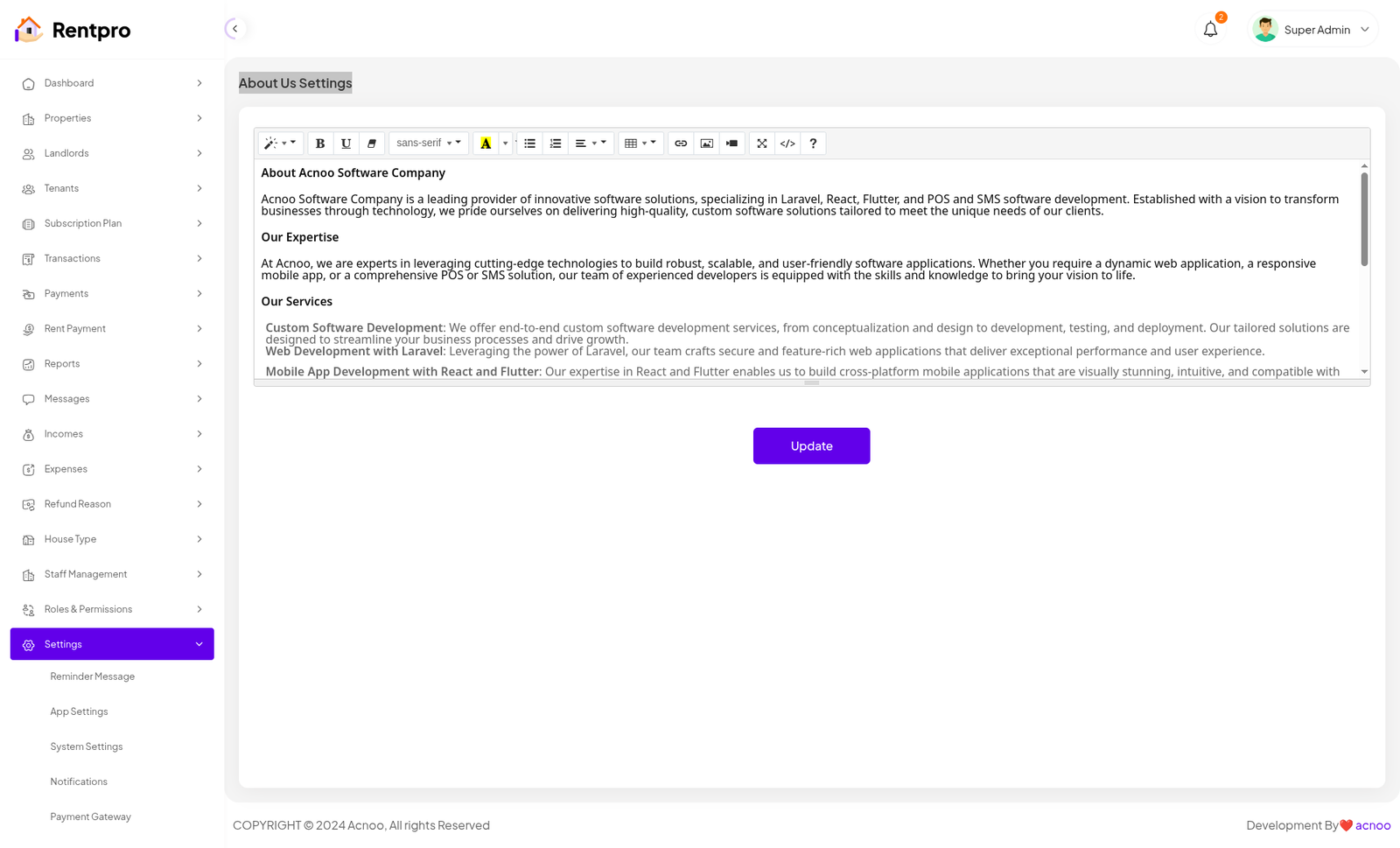Open App Settings in the sidebar
Screen dimensions: 1400x848
pyautogui.click(x=80, y=711)
